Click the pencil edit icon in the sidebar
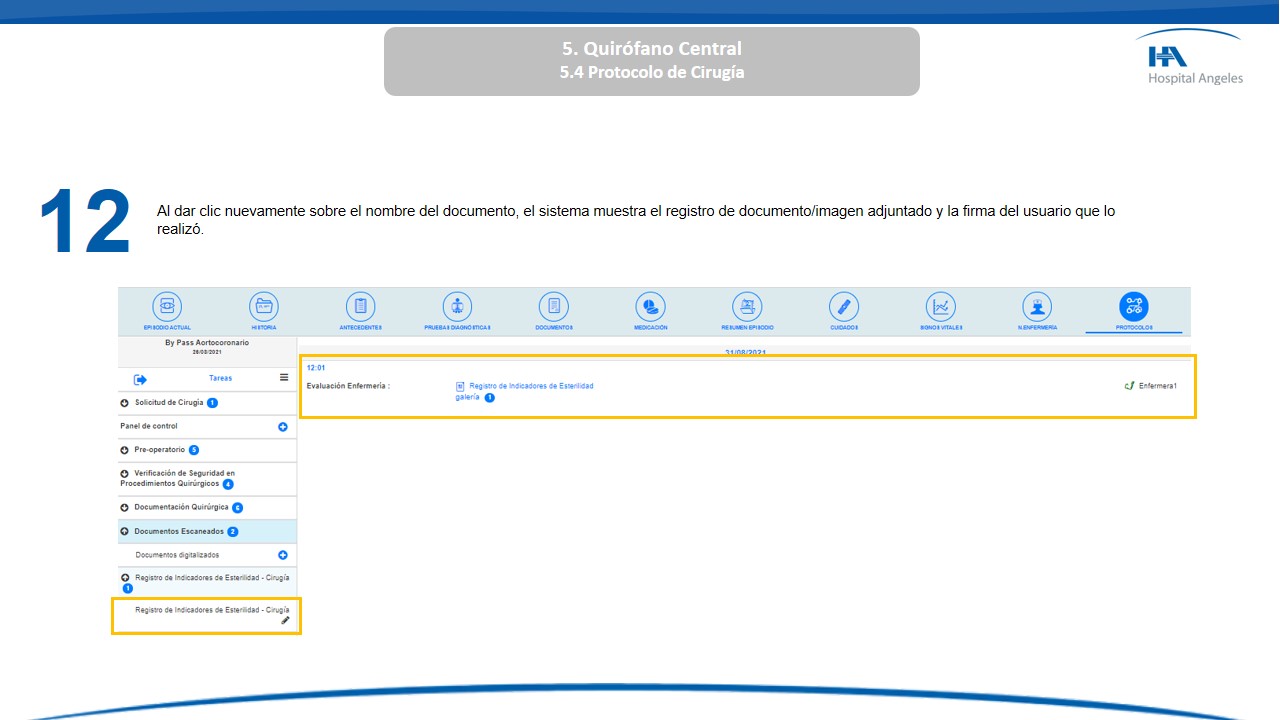This screenshot has height=720, width=1280. [x=285, y=621]
